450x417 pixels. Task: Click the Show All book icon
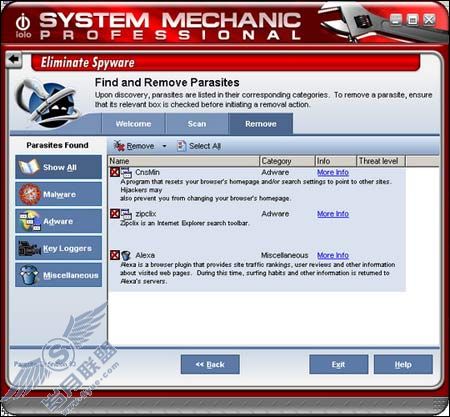[x=29, y=167]
